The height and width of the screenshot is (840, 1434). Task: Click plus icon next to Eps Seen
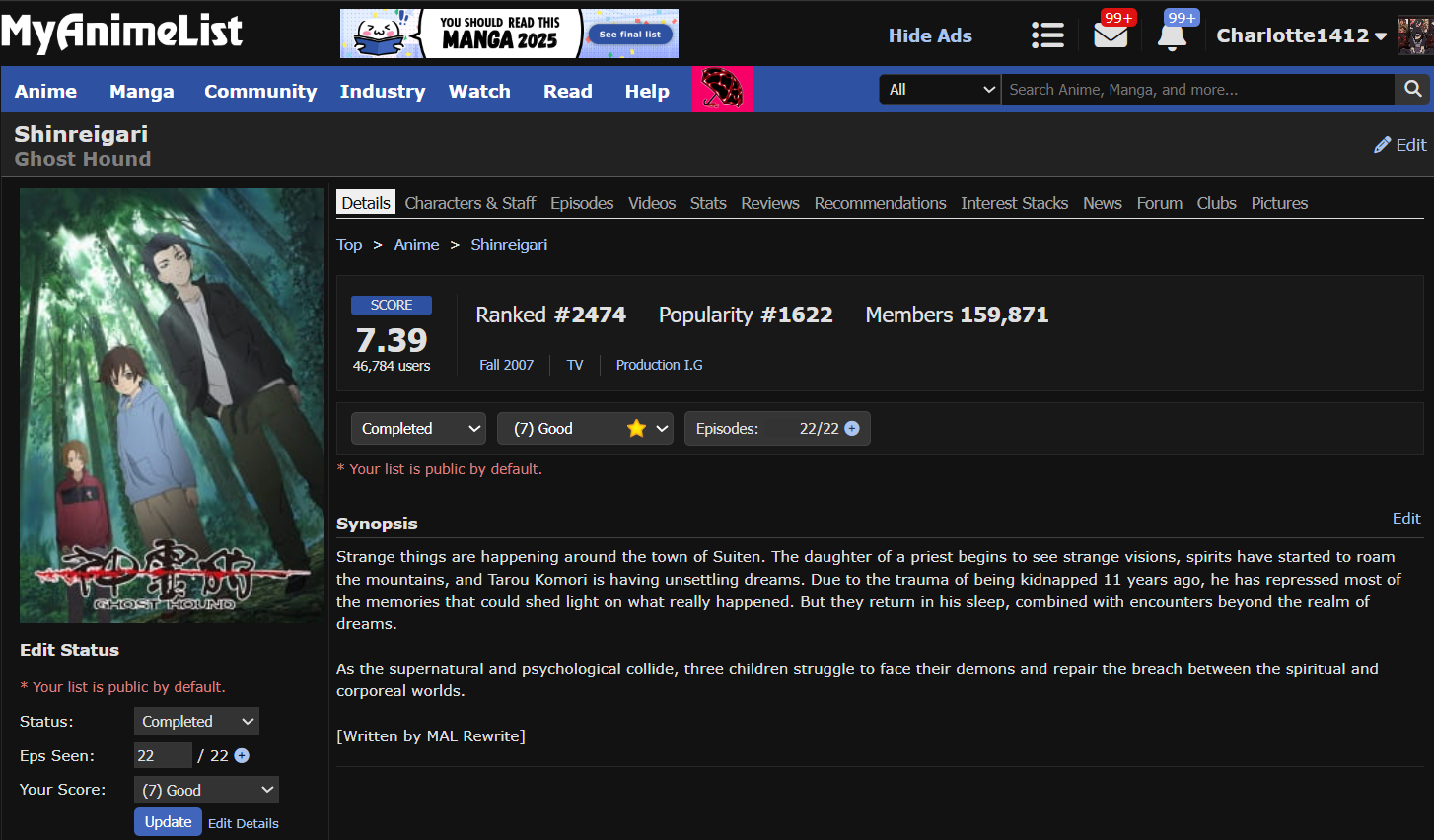coord(242,756)
